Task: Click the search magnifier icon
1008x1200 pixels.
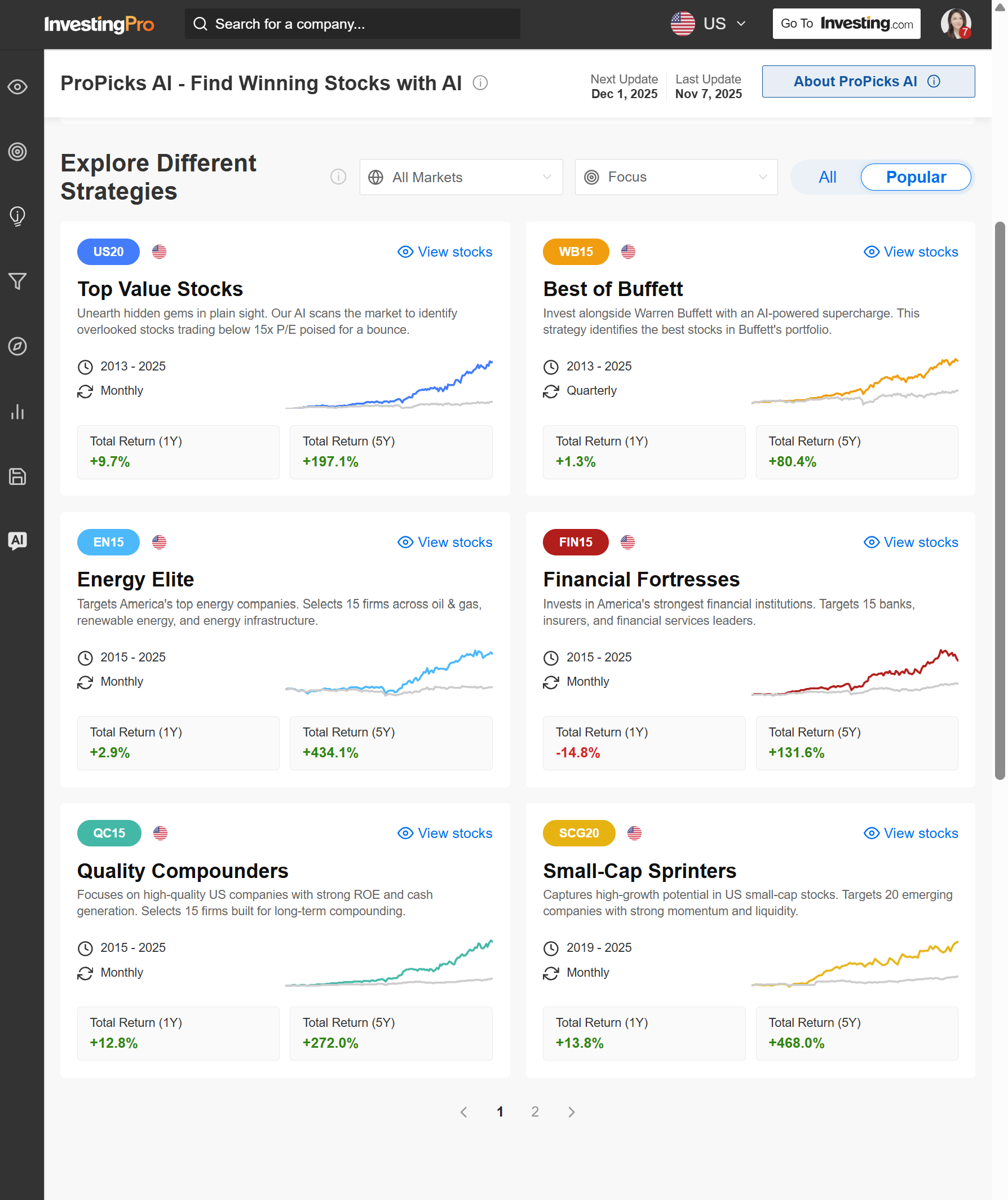Action: click(200, 24)
